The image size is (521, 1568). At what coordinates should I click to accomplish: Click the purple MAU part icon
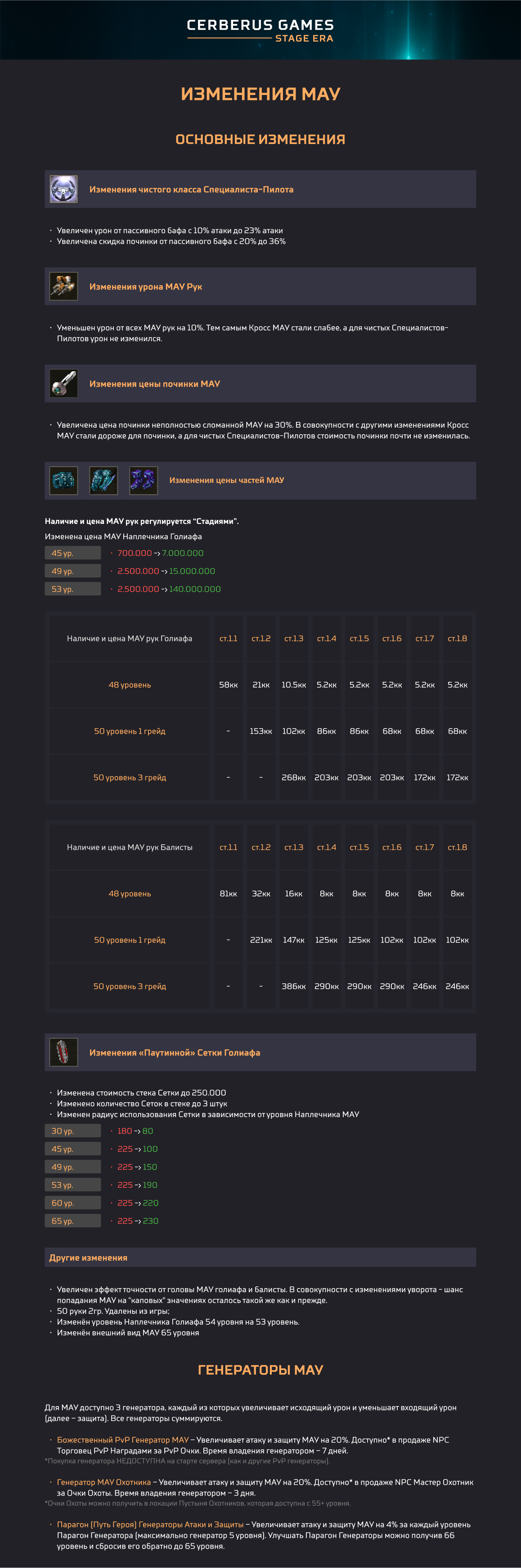click(x=144, y=480)
